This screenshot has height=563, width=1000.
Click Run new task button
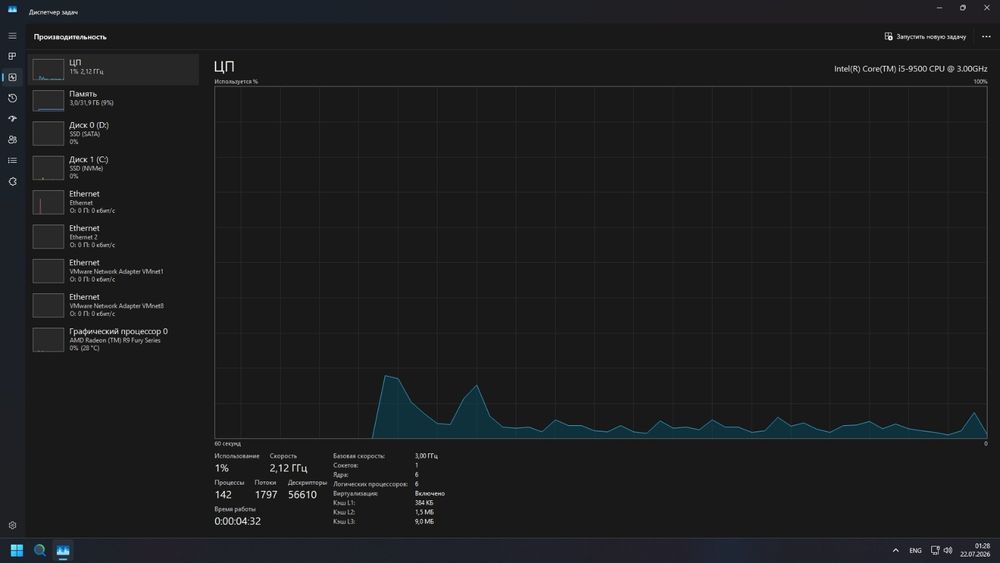[925, 36]
